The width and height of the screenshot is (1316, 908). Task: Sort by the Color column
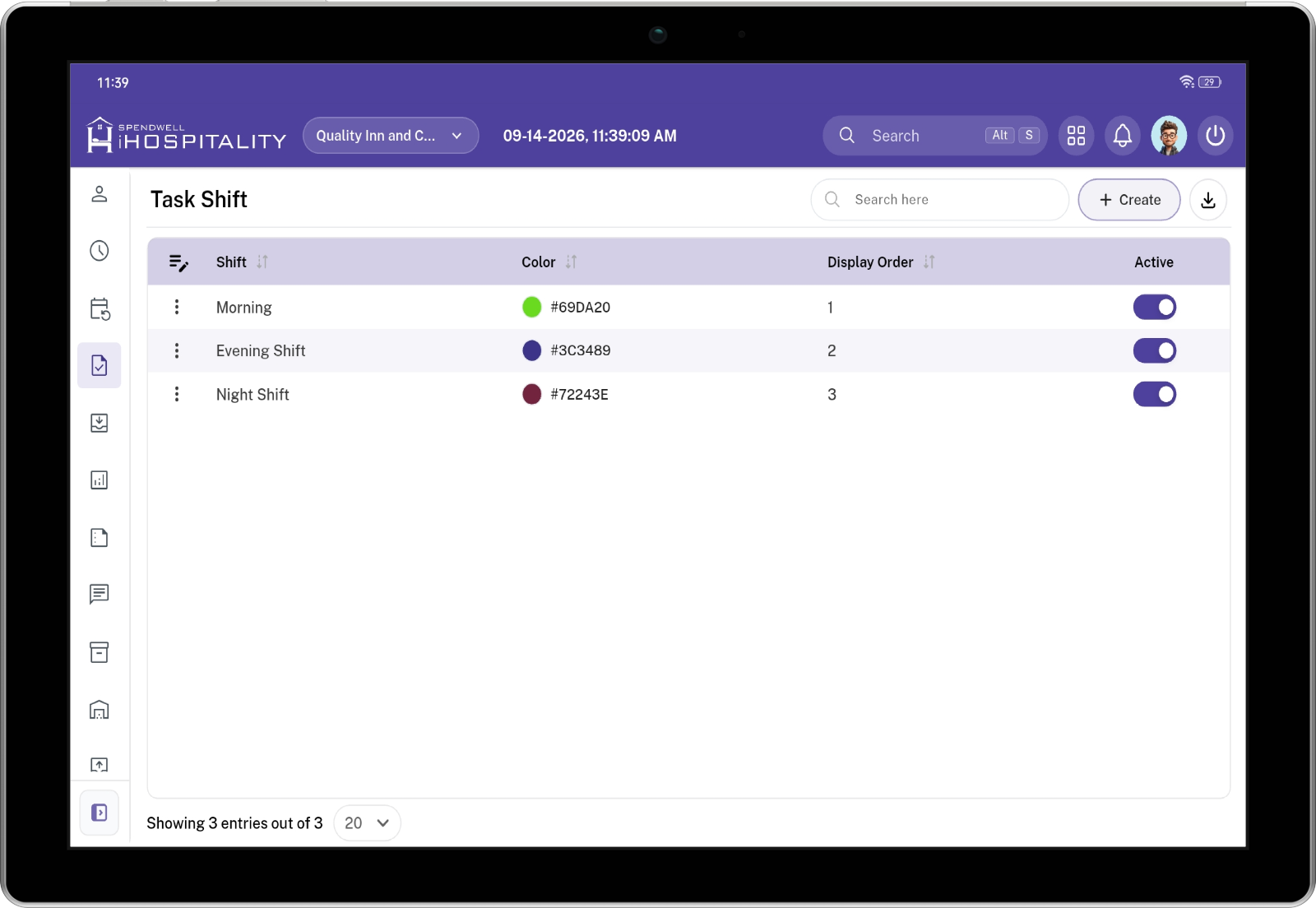[571, 262]
